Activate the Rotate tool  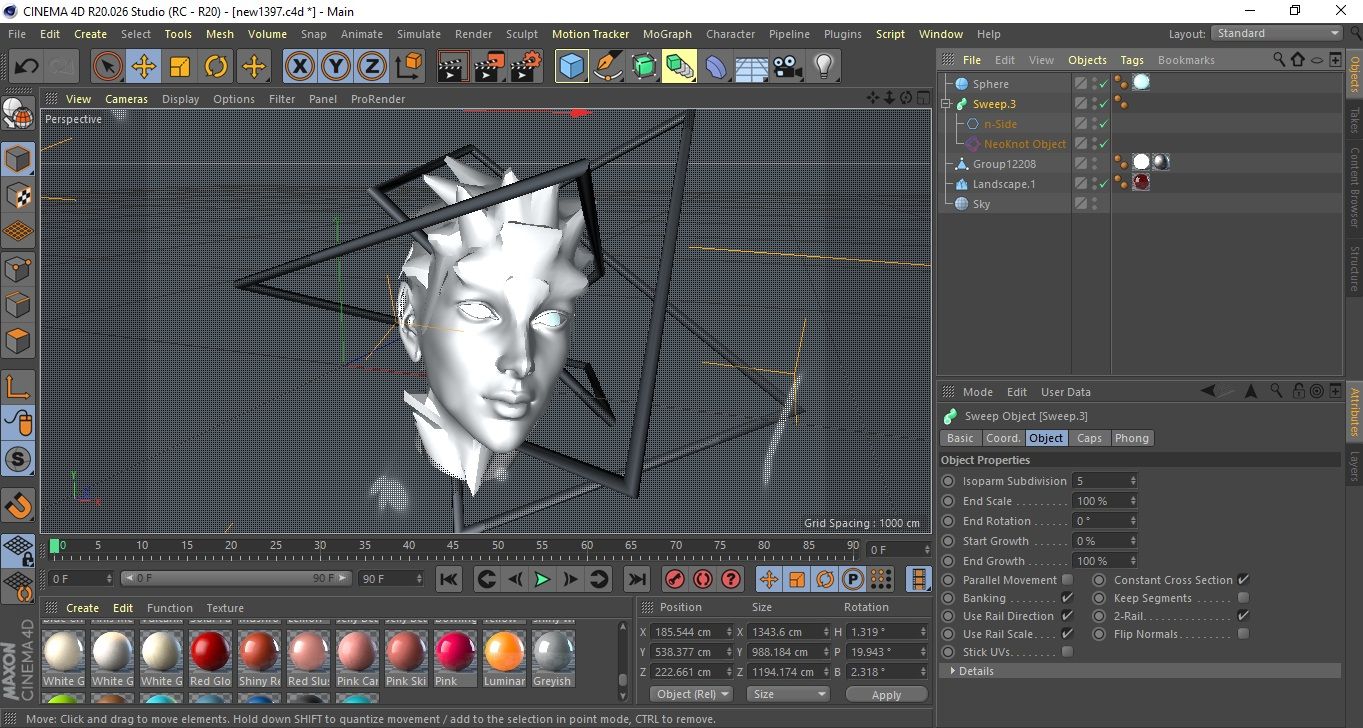(216, 67)
